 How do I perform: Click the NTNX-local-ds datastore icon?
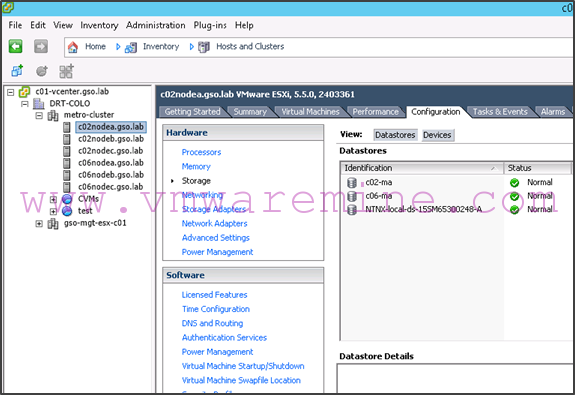pyautogui.click(x=352, y=210)
